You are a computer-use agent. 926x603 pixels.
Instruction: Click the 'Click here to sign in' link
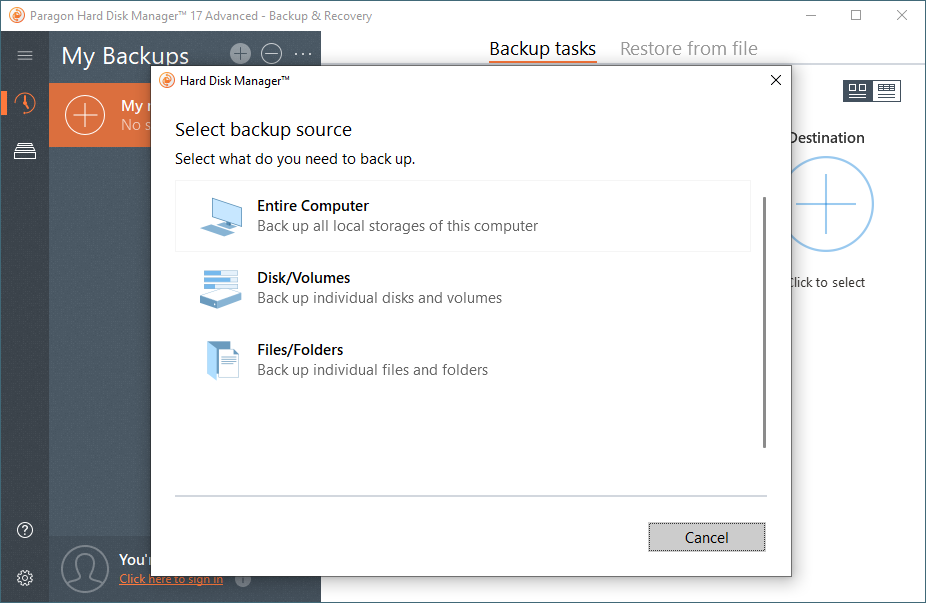coord(171,579)
